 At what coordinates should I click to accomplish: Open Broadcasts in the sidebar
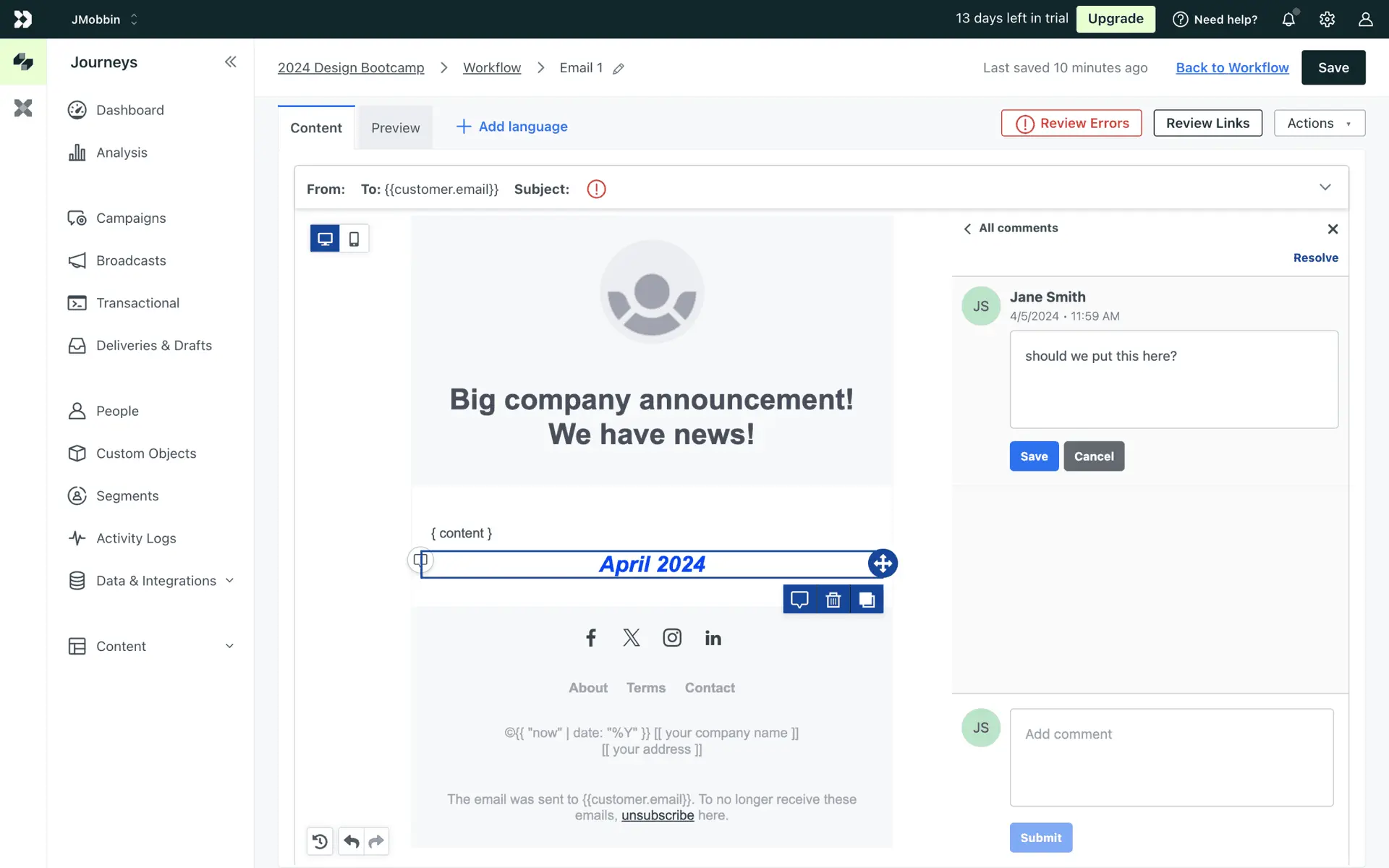coord(131,260)
